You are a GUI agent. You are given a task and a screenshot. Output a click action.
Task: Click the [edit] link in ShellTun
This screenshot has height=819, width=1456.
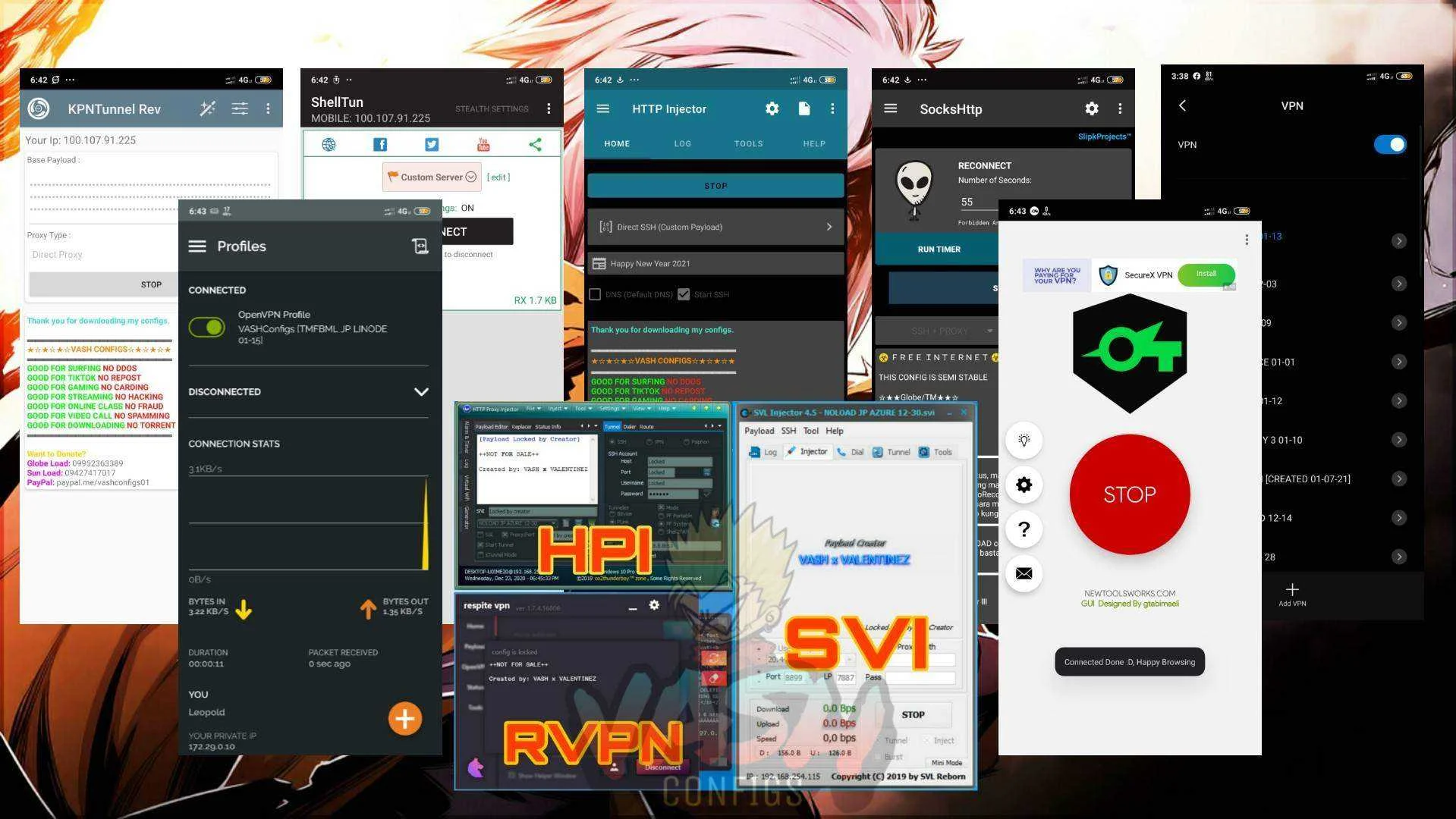point(498,177)
